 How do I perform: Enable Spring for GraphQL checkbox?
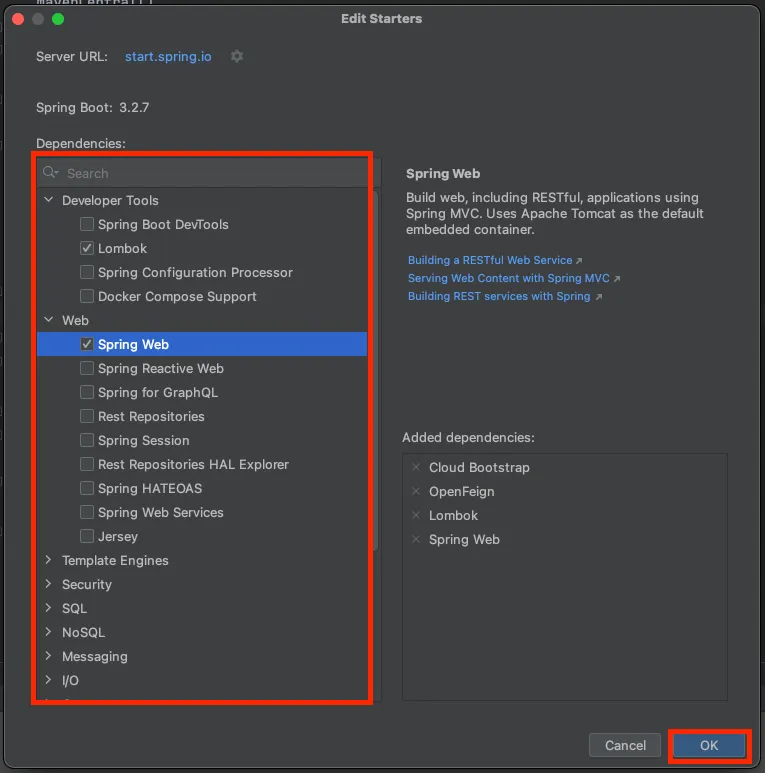pos(87,392)
